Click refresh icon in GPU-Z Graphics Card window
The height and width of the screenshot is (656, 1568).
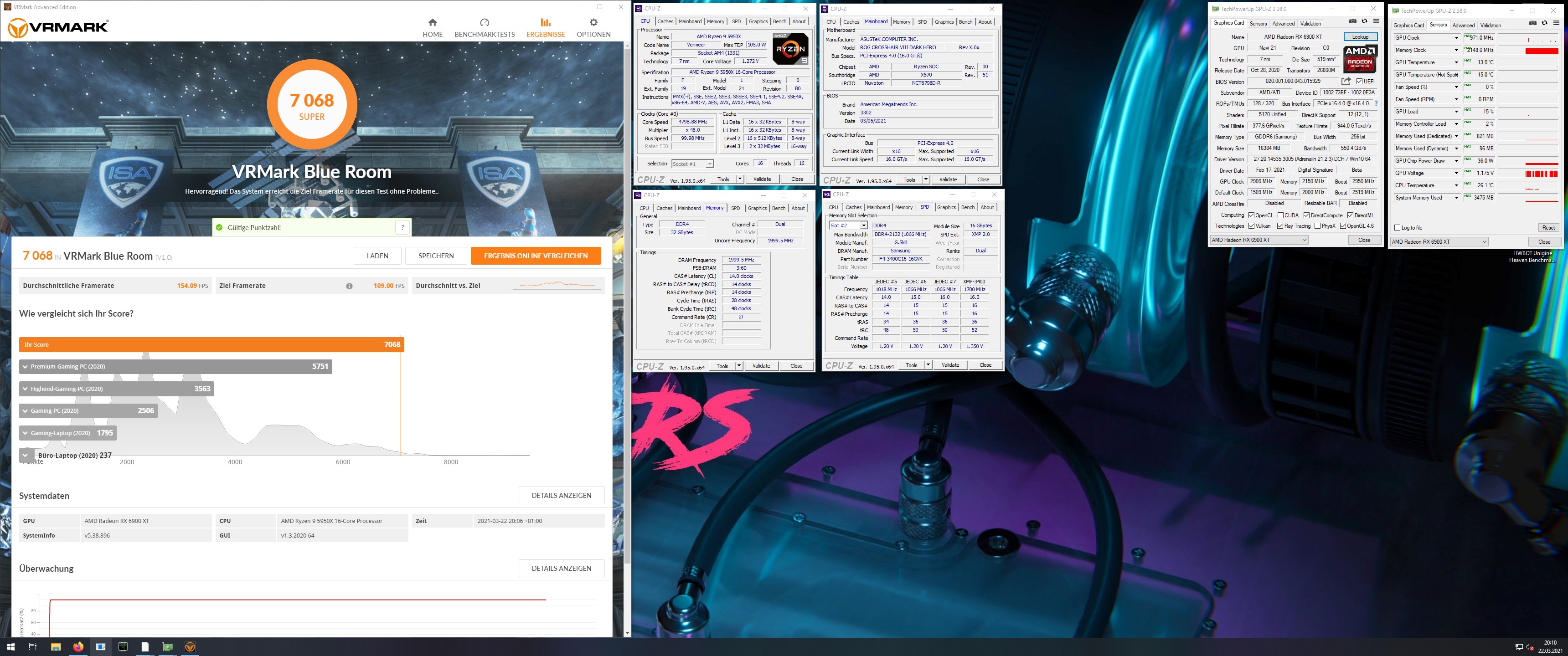tap(1364, 21)
